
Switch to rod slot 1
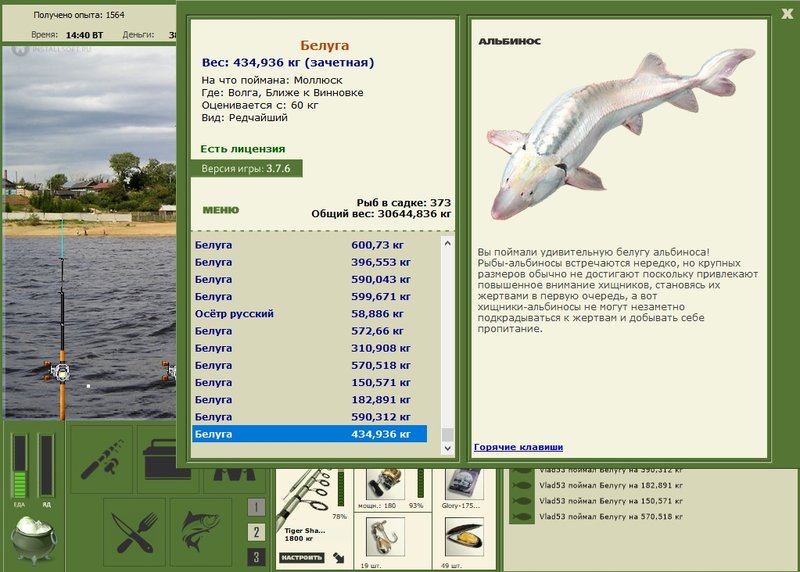click(x=256, y=507)
